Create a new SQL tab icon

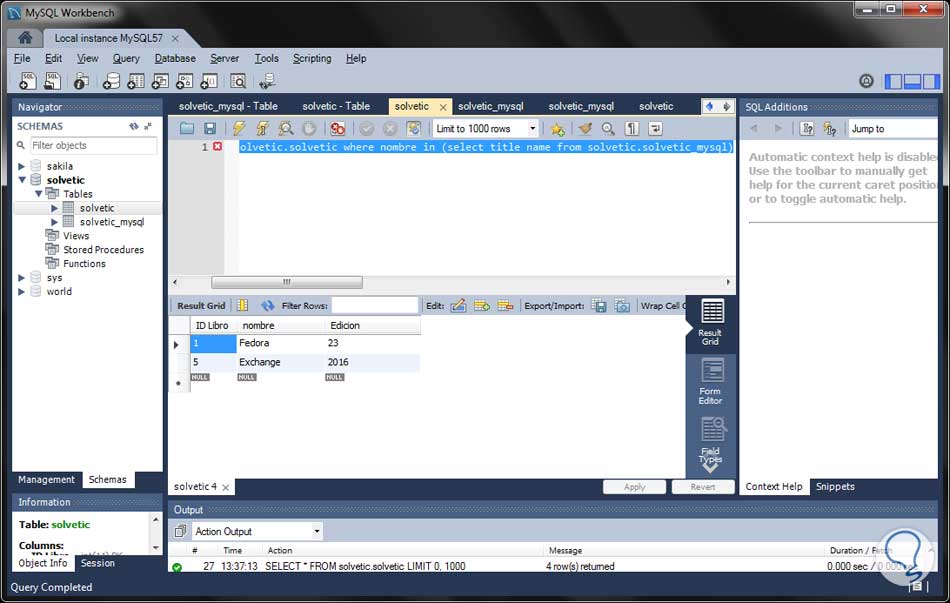[x=28, y=81]
